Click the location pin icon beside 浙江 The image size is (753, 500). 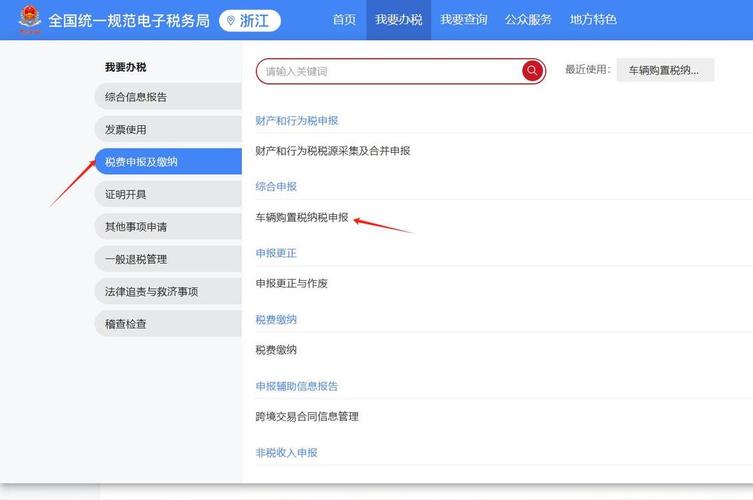pos(231,20)
